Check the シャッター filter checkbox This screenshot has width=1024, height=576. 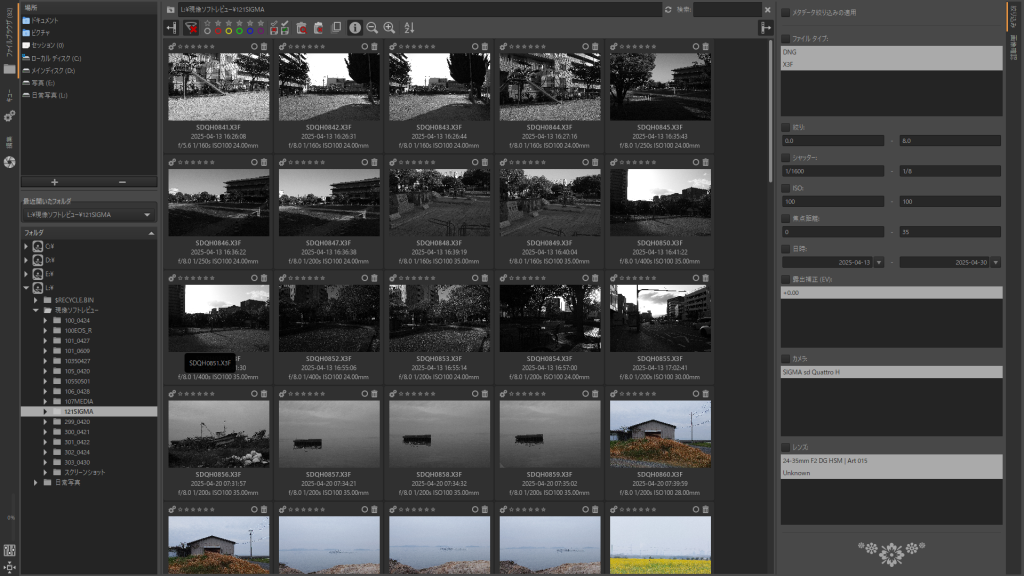click(786, 157)
